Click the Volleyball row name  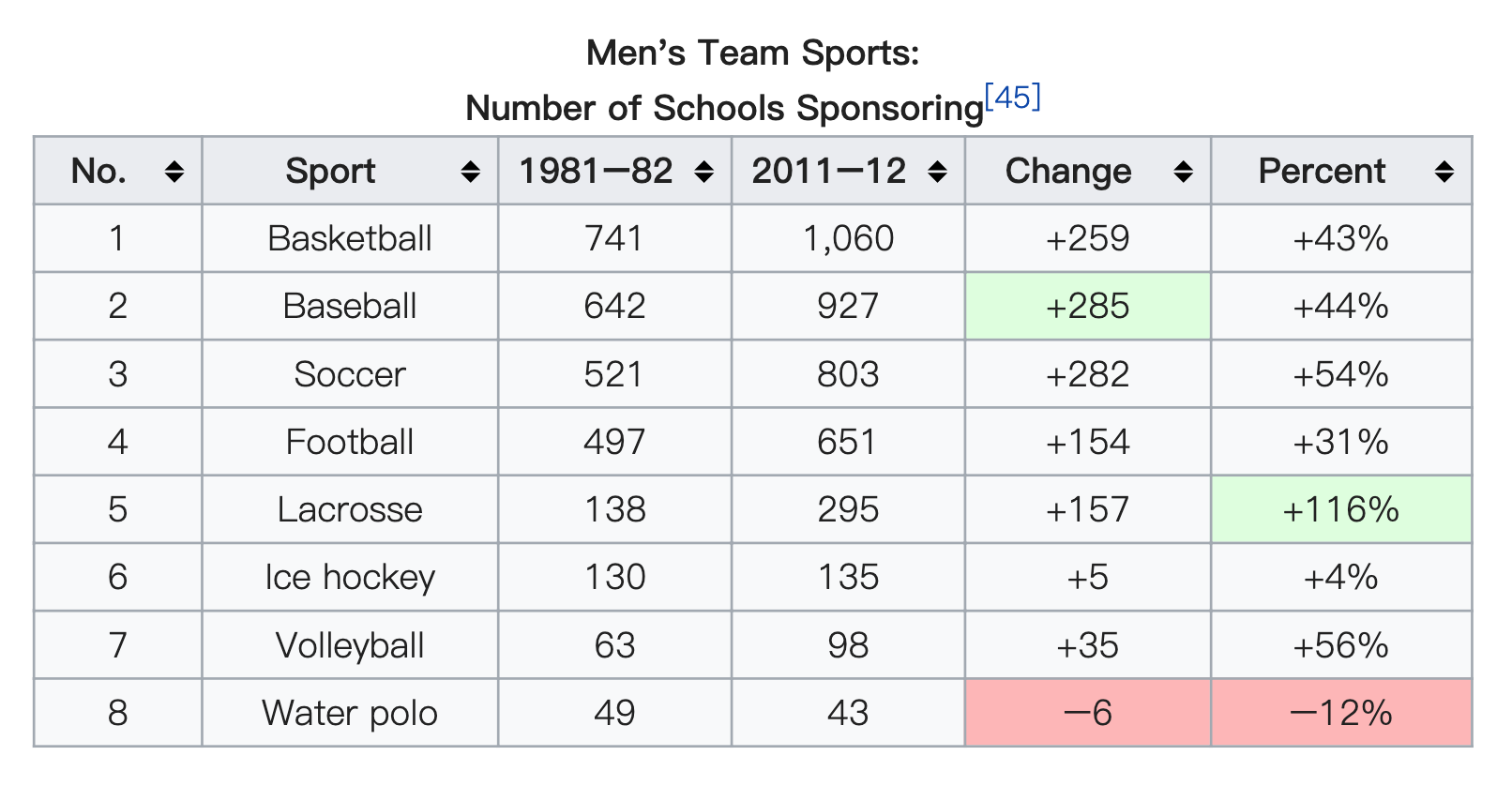[350, 645]
